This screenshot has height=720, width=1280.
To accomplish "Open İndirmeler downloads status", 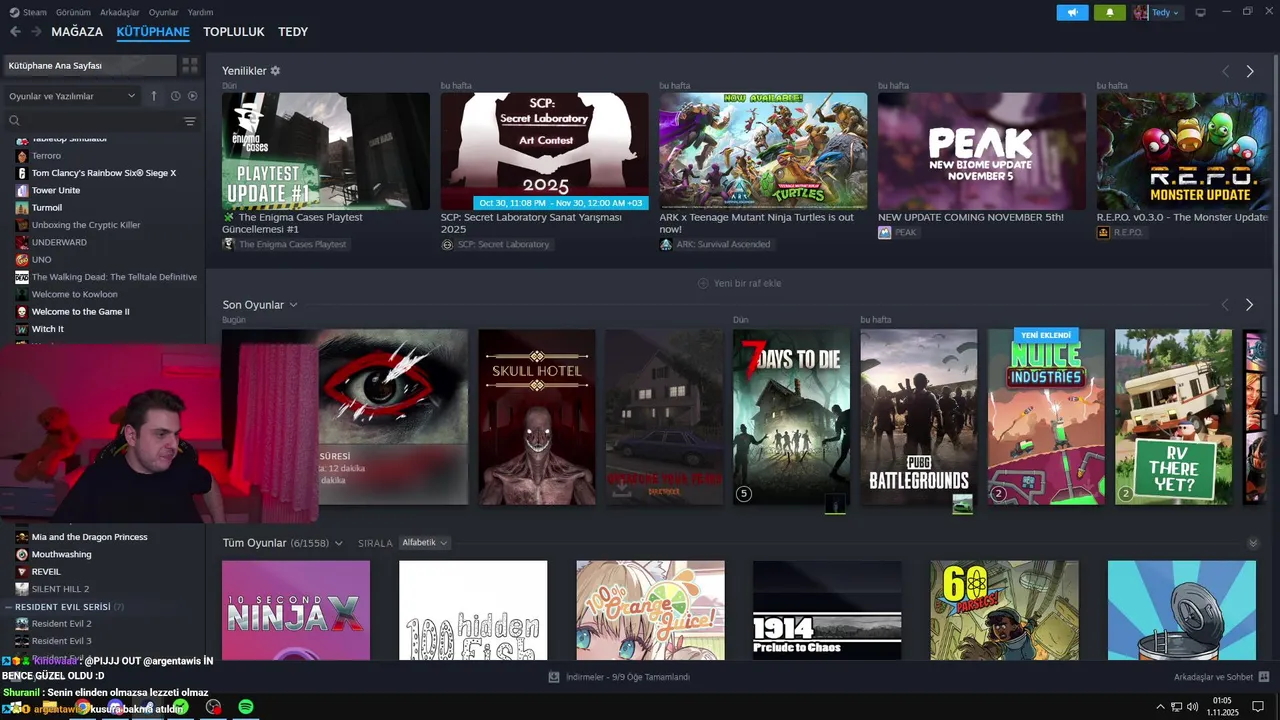I will tap(619, 677).
